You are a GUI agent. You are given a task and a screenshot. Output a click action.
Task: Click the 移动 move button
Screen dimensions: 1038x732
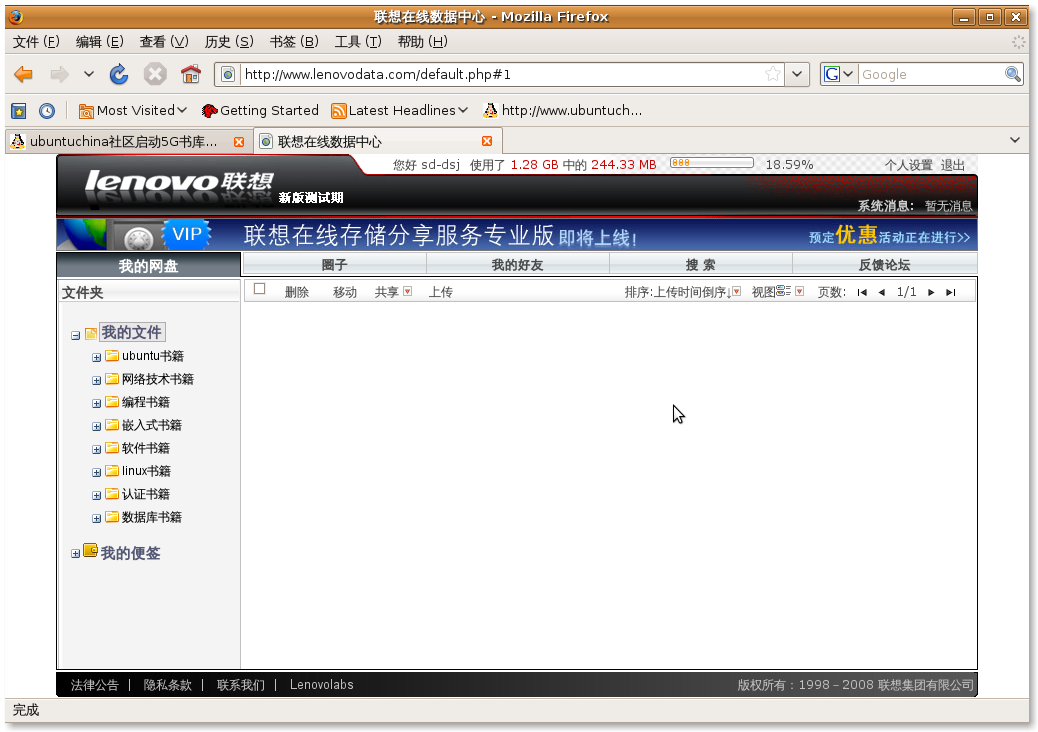pyautogui.click(x=345, y=292)
